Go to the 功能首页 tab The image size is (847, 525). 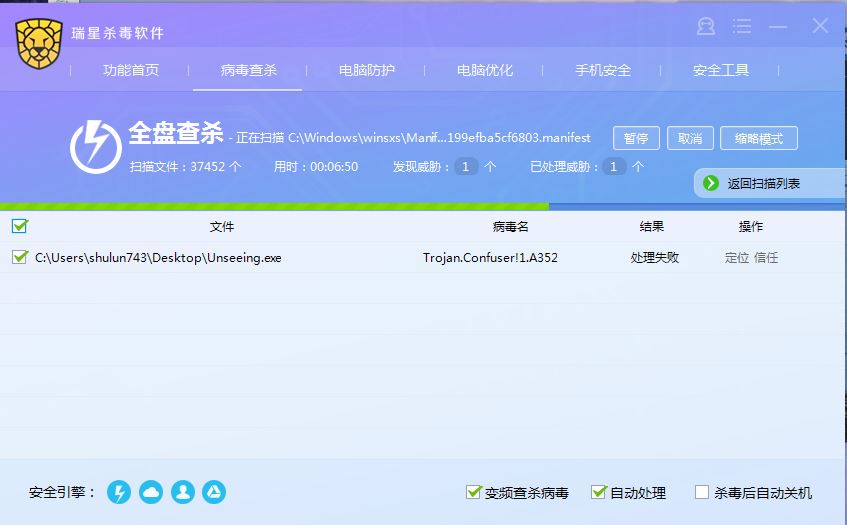(131, 70)
